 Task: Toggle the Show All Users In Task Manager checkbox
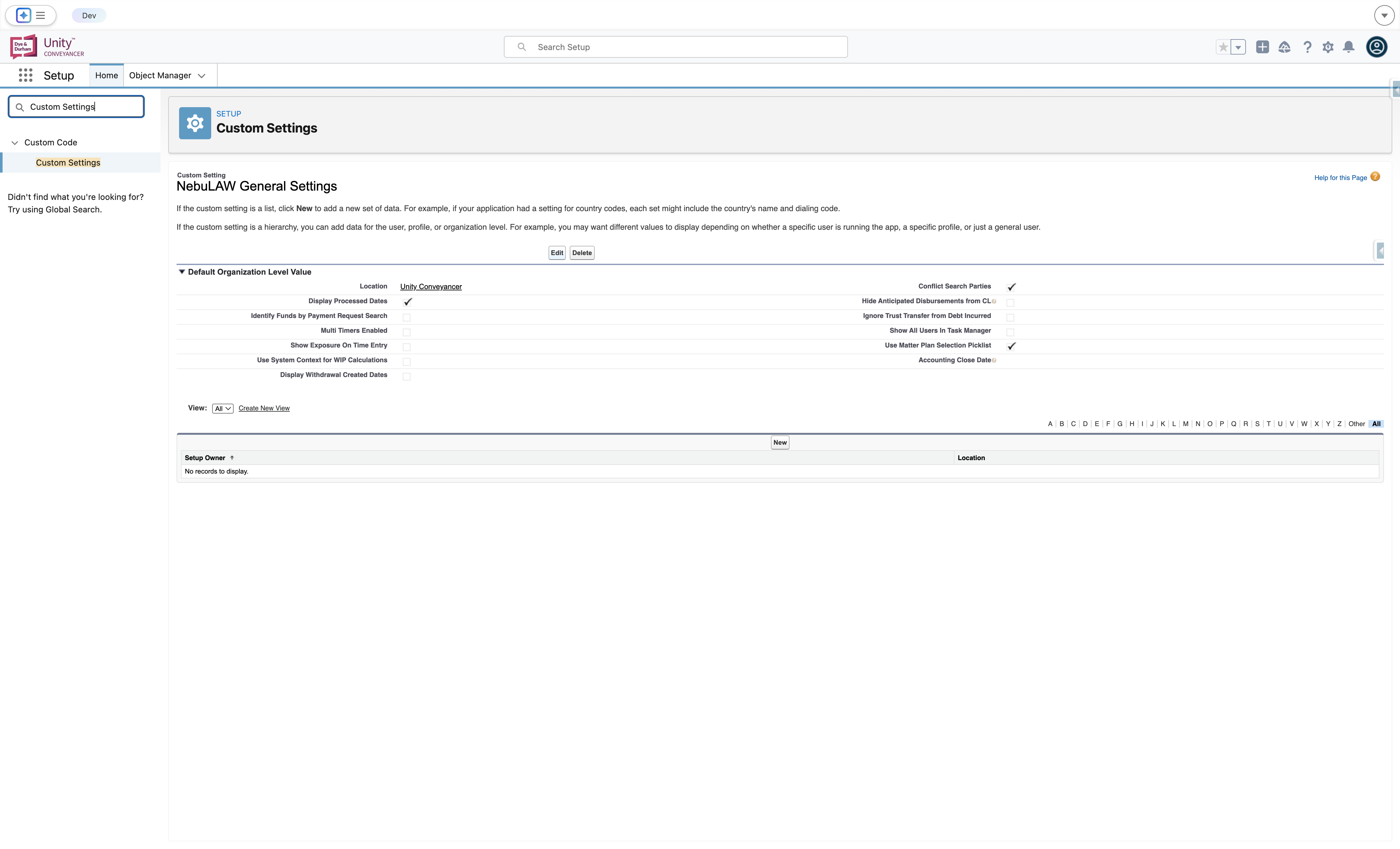(x=1010, y=332)
